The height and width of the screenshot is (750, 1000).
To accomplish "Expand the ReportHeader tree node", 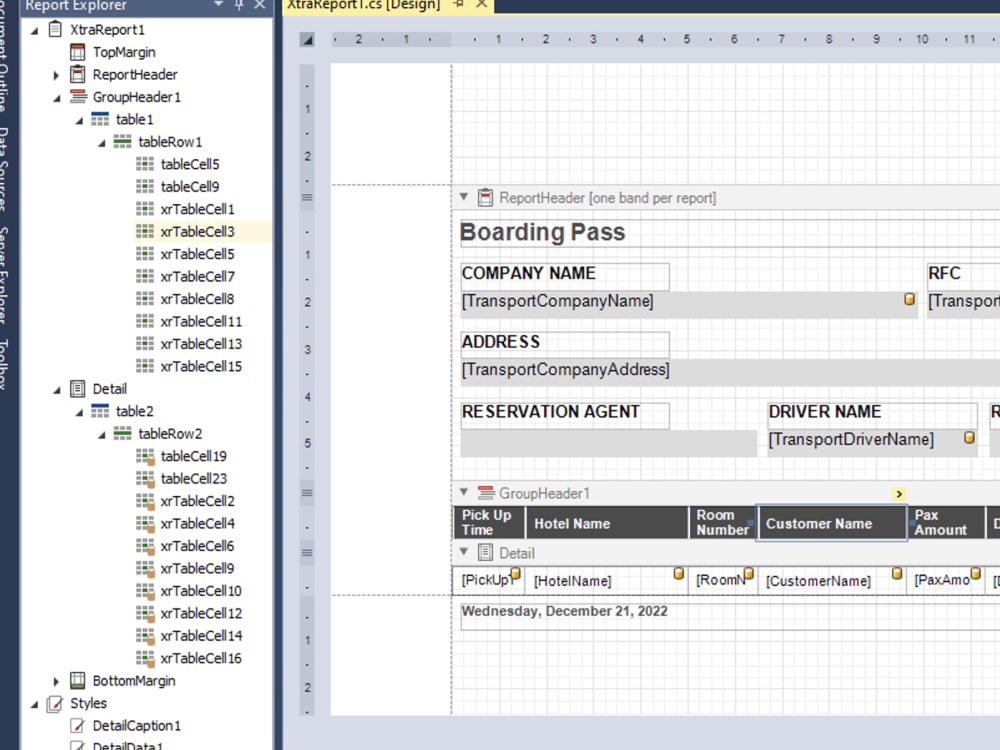I will click(x=55, y=74).
